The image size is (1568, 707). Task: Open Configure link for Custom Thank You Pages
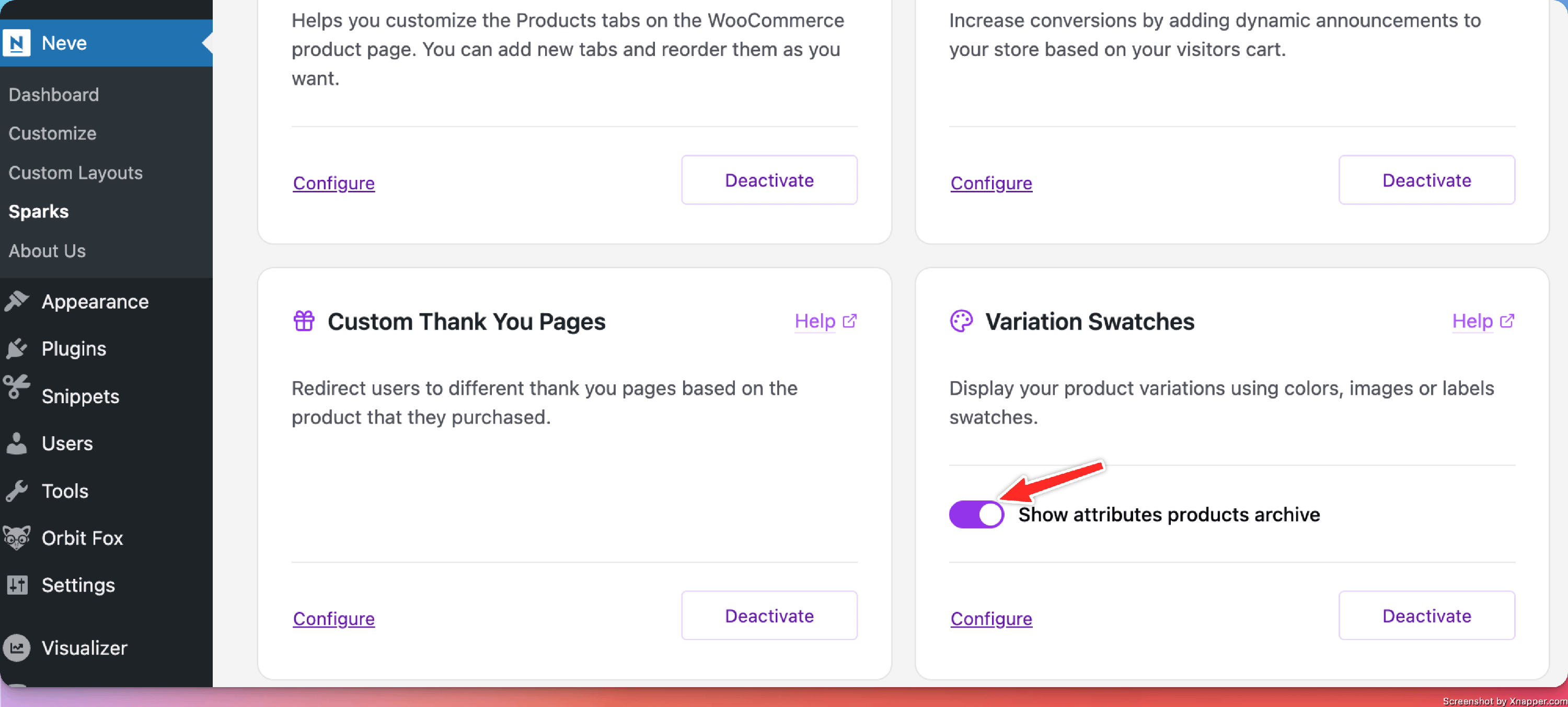333,618
